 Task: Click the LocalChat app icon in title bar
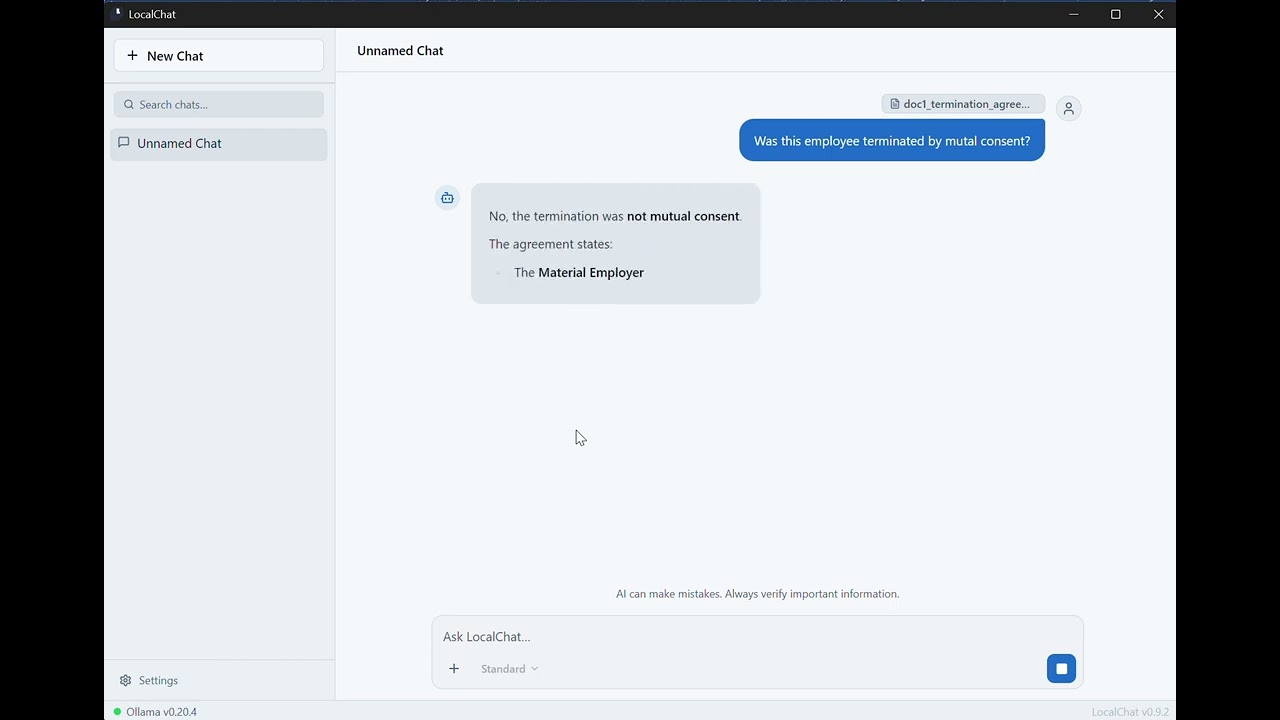point(117,14)
